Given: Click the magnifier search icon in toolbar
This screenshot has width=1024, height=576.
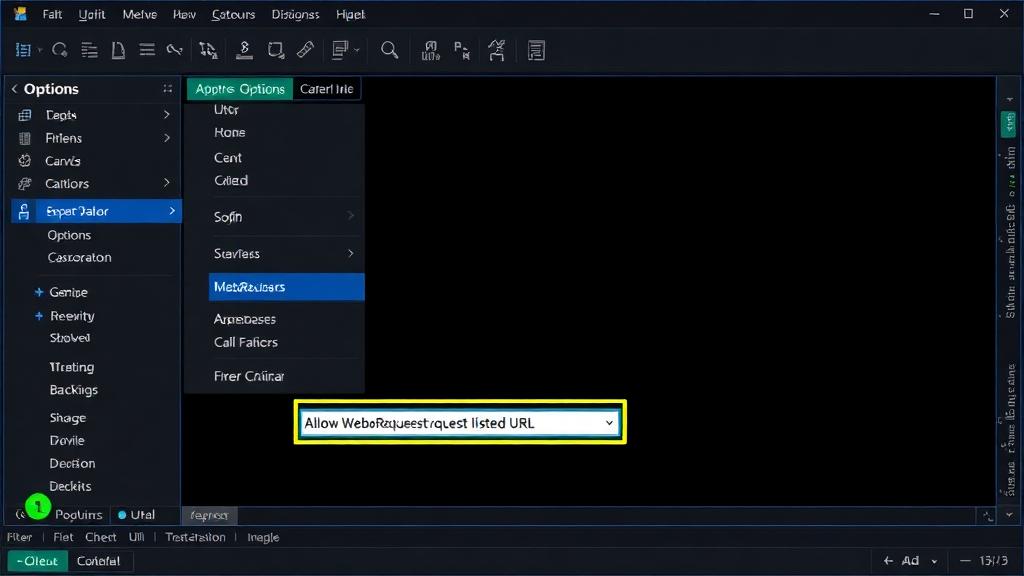Looking at the screenshot, I should coord(389,50).
